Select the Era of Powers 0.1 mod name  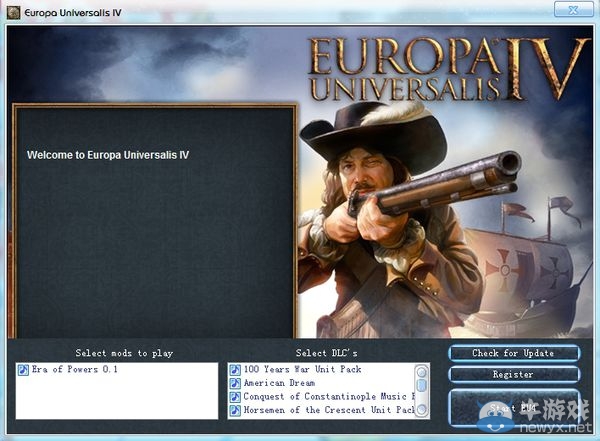coord(75,369)
